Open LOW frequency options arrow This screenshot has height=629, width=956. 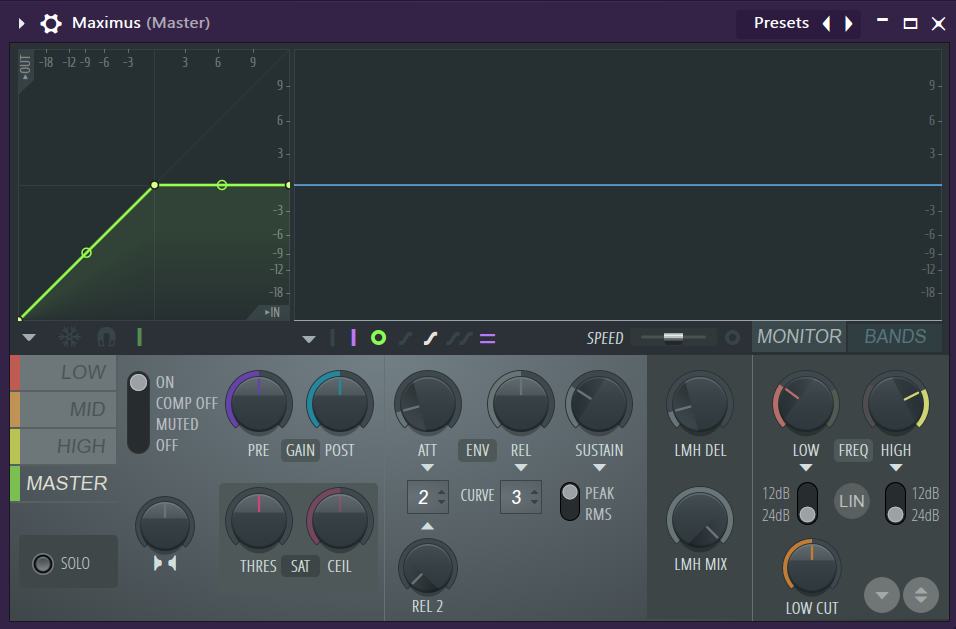point(805,467)
